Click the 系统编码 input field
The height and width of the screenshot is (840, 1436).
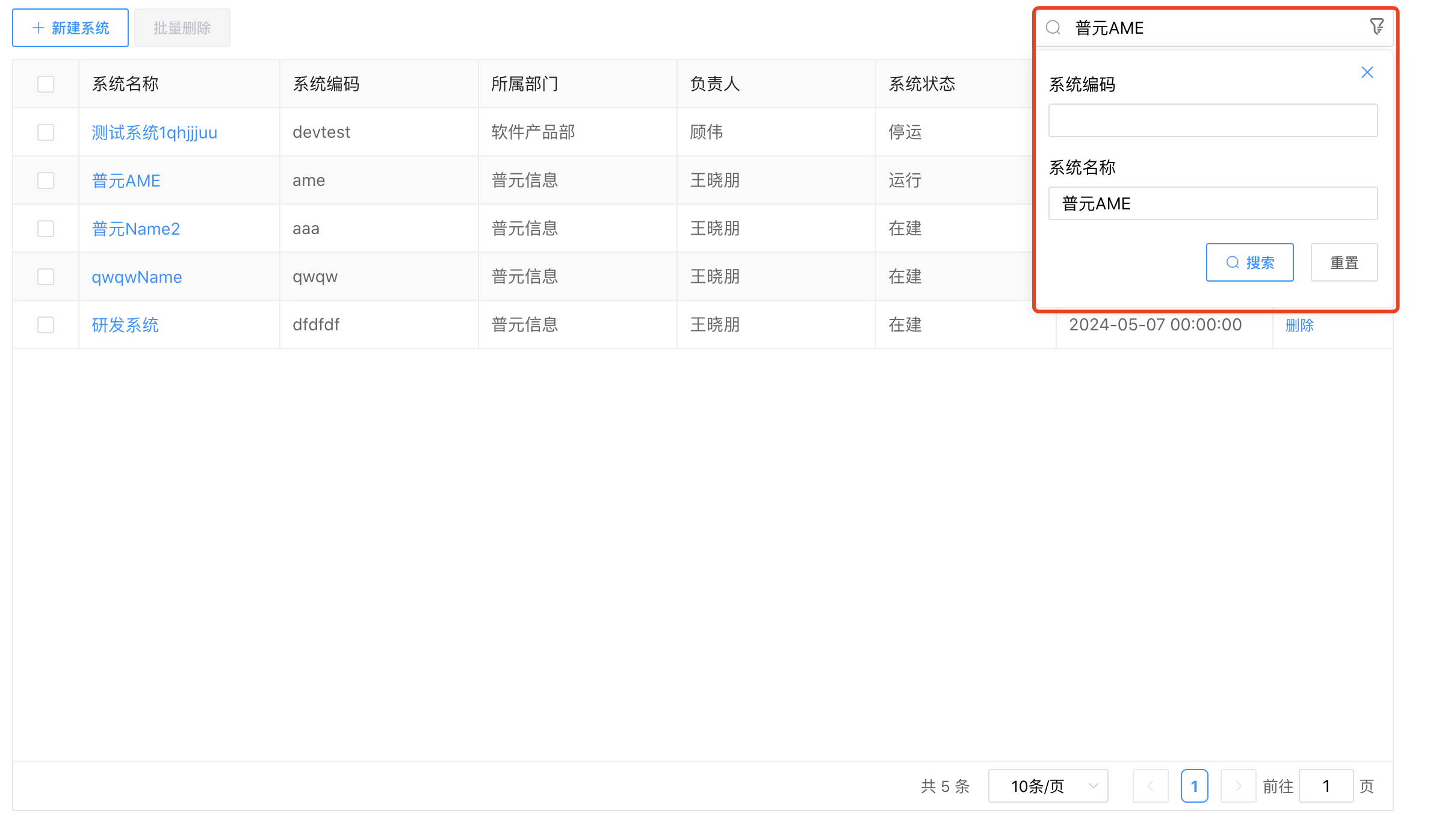point(1212,120)
